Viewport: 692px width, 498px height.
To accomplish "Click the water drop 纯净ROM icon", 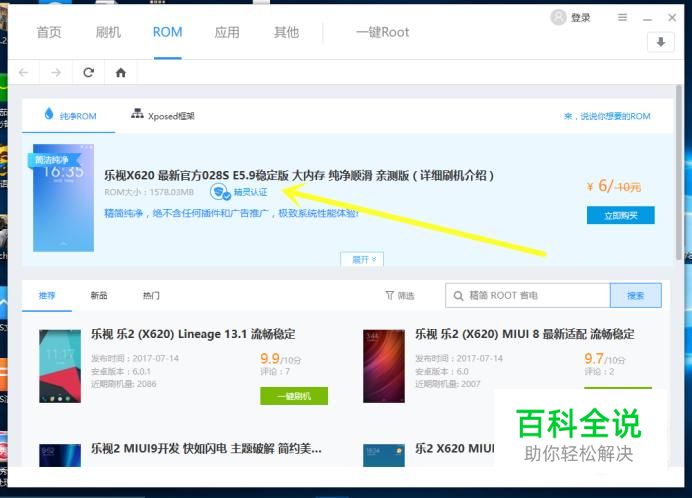I will coord(49,114).
